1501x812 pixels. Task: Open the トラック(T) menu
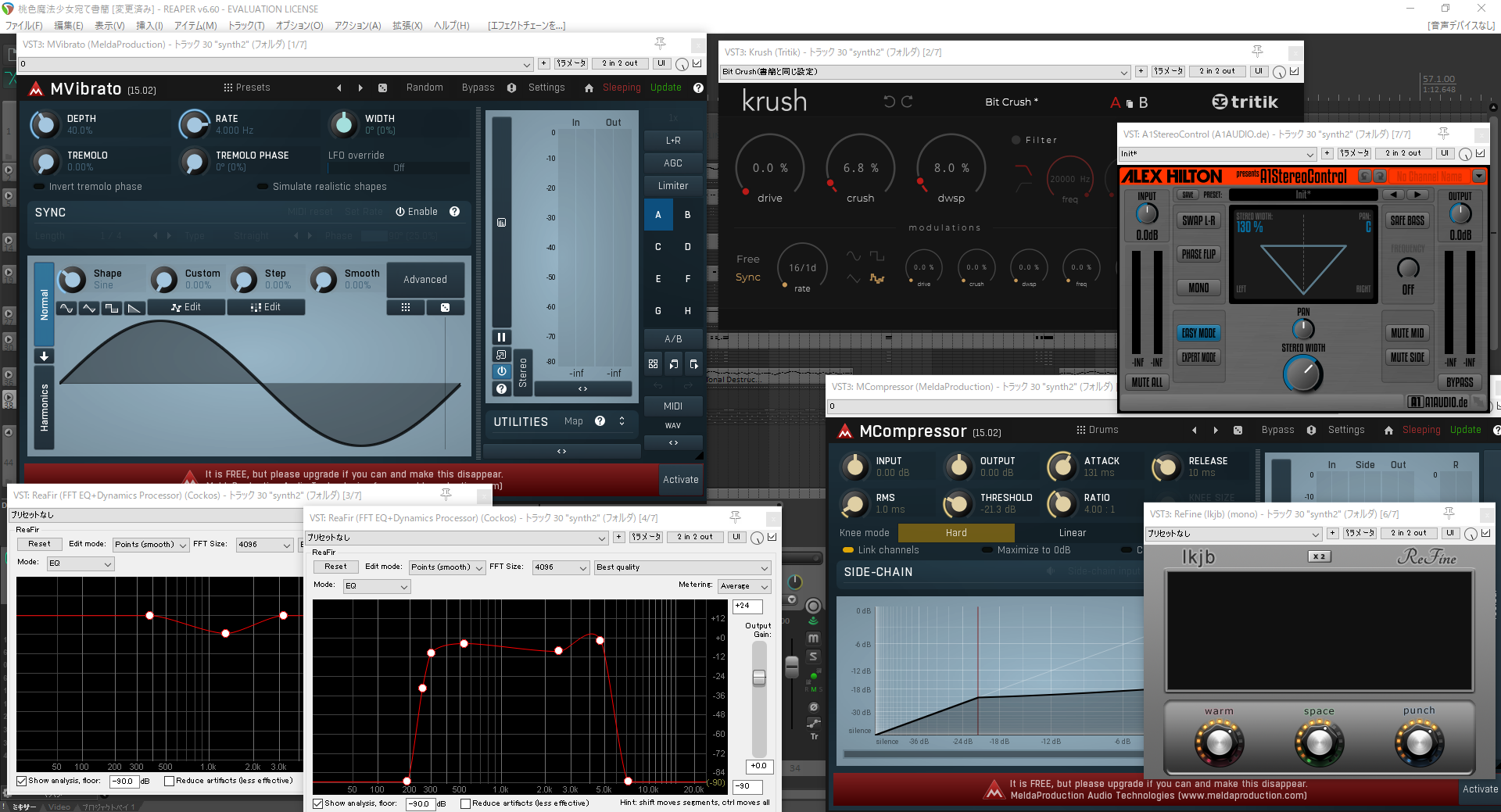pos(246,26)
